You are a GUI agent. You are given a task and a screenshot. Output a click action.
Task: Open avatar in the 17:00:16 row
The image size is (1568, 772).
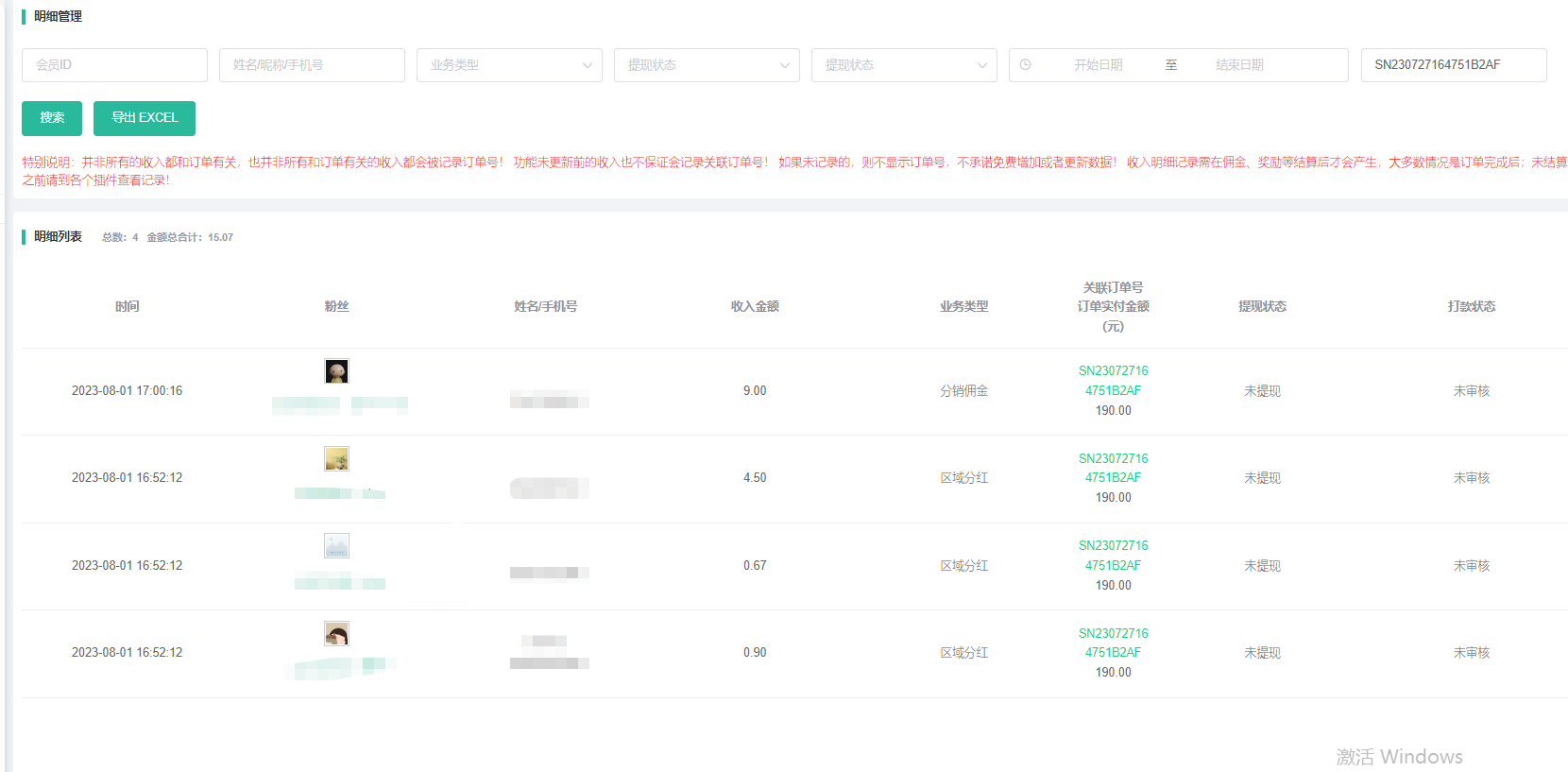[336, 371]
